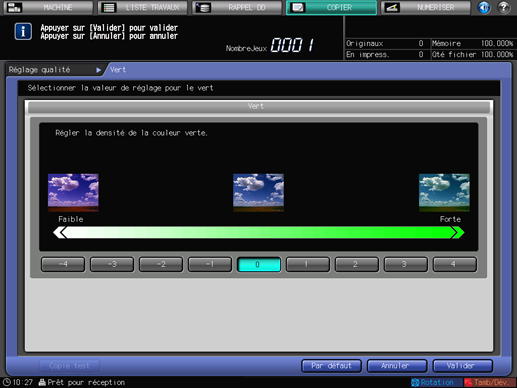
Task: Click the Qté fichier 100.000% value
Action: pos(497,54)
